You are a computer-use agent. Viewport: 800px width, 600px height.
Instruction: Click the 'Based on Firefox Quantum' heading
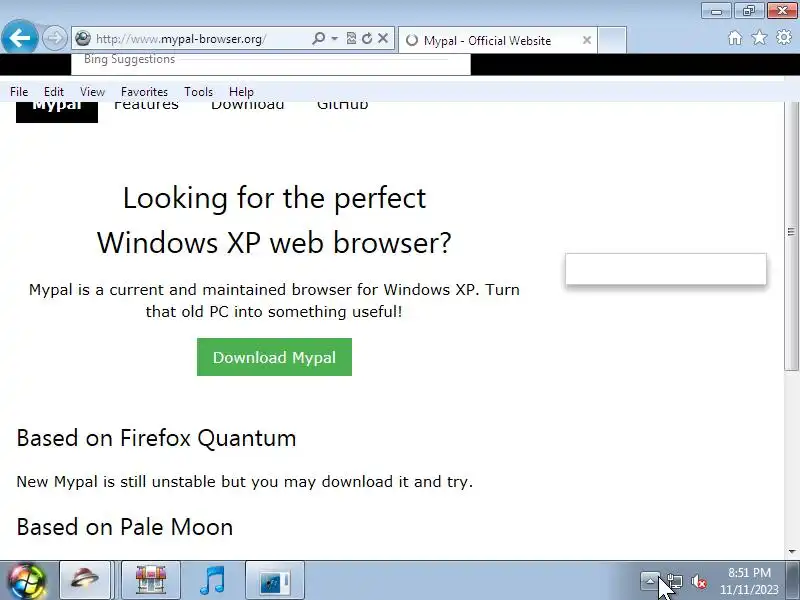pyautogui.click(x=156, y=438)
